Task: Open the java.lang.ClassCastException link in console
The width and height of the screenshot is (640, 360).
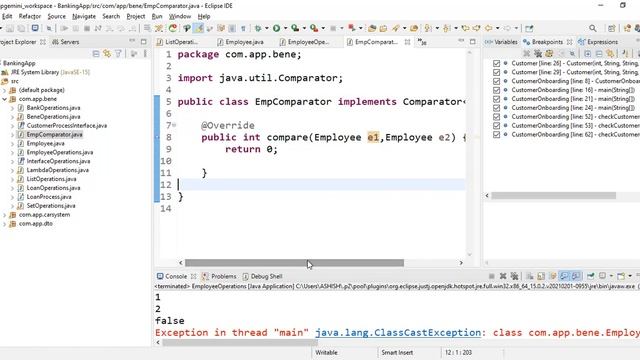Action: pos(398,333)
